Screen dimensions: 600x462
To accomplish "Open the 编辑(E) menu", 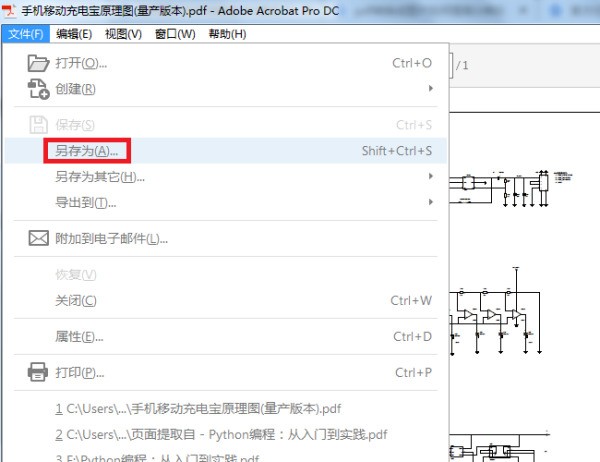I will (74, 34).
